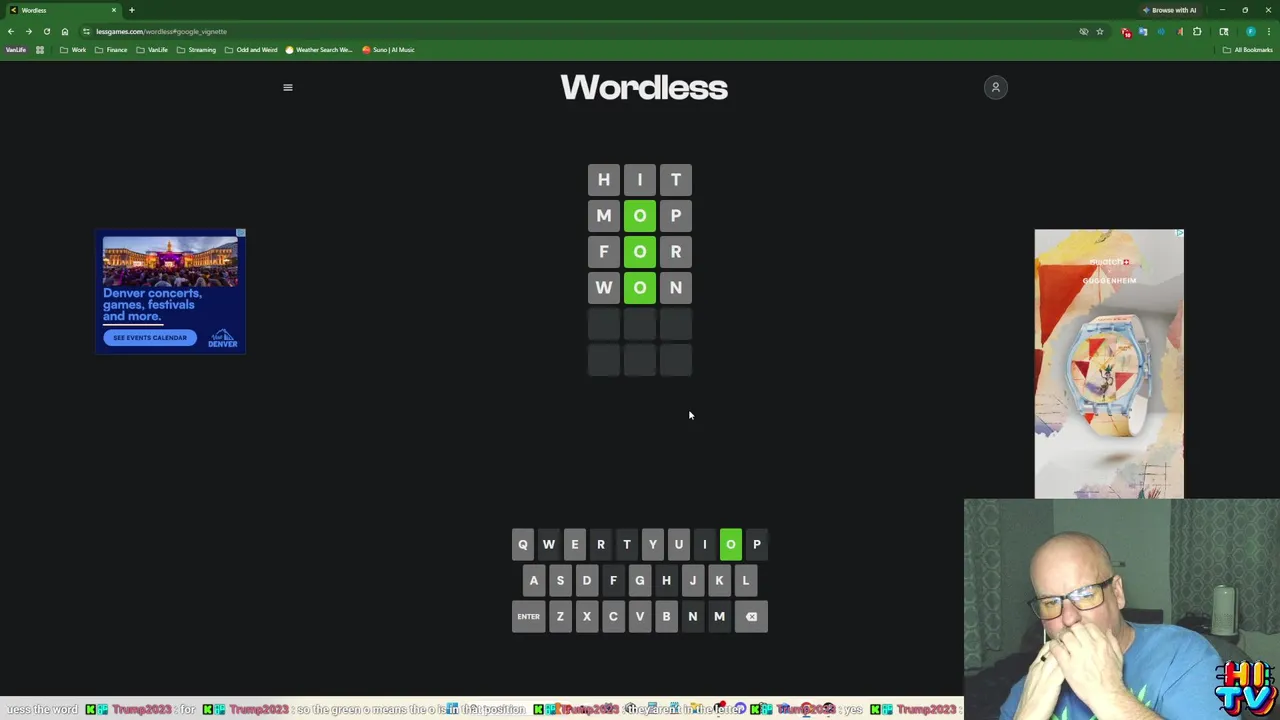Screen dimensions: 1280x720
Task: Close the Denver ad with its corner icon
Action: pyautogui.click(x=240, y=233)
